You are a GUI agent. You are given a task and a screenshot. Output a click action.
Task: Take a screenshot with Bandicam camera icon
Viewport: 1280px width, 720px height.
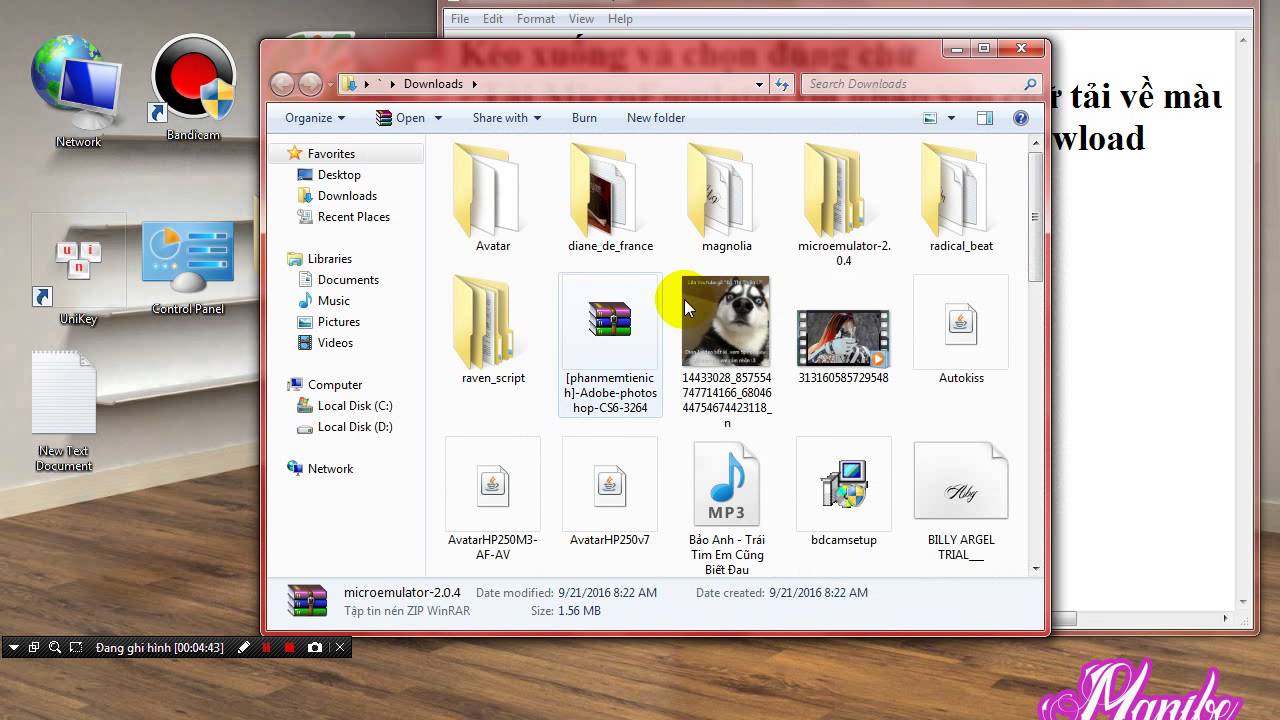[315, 648]
